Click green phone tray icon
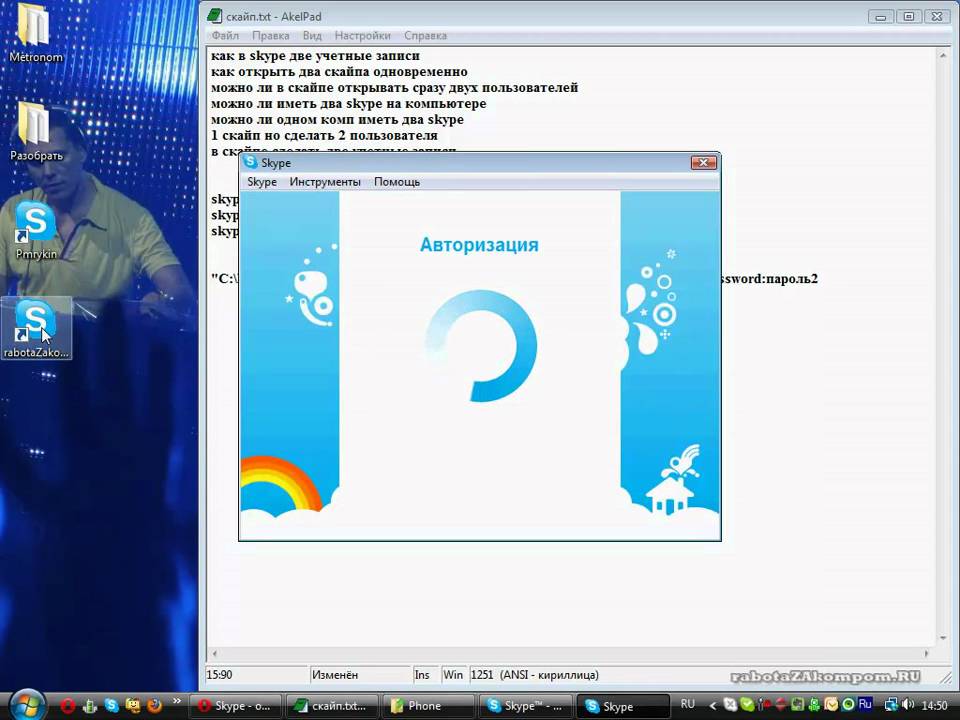This screenshot has width=960, height=720. pyautogui.click(x=814, y=705)
